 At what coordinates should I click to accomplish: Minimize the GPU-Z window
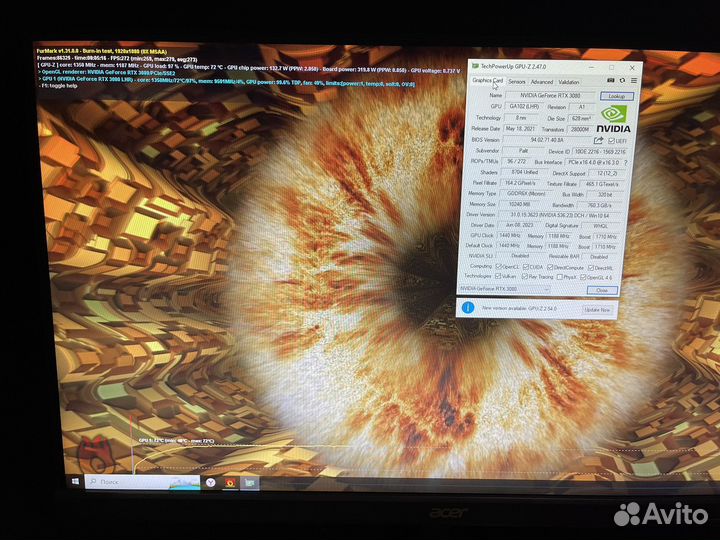click(x=591, y=67)
